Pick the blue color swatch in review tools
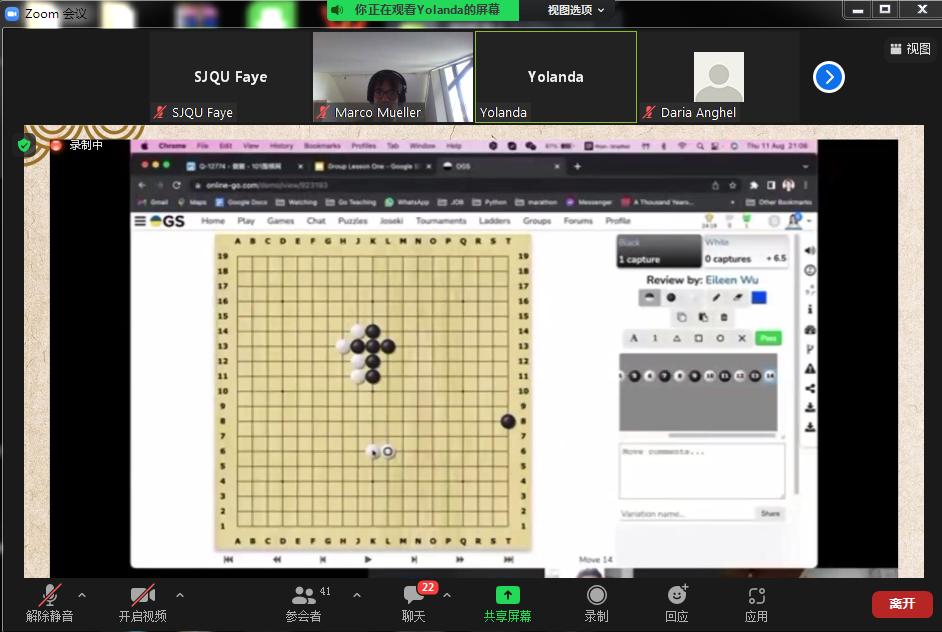942x632 pixels. pyautogui.click(x=759, y=297)
